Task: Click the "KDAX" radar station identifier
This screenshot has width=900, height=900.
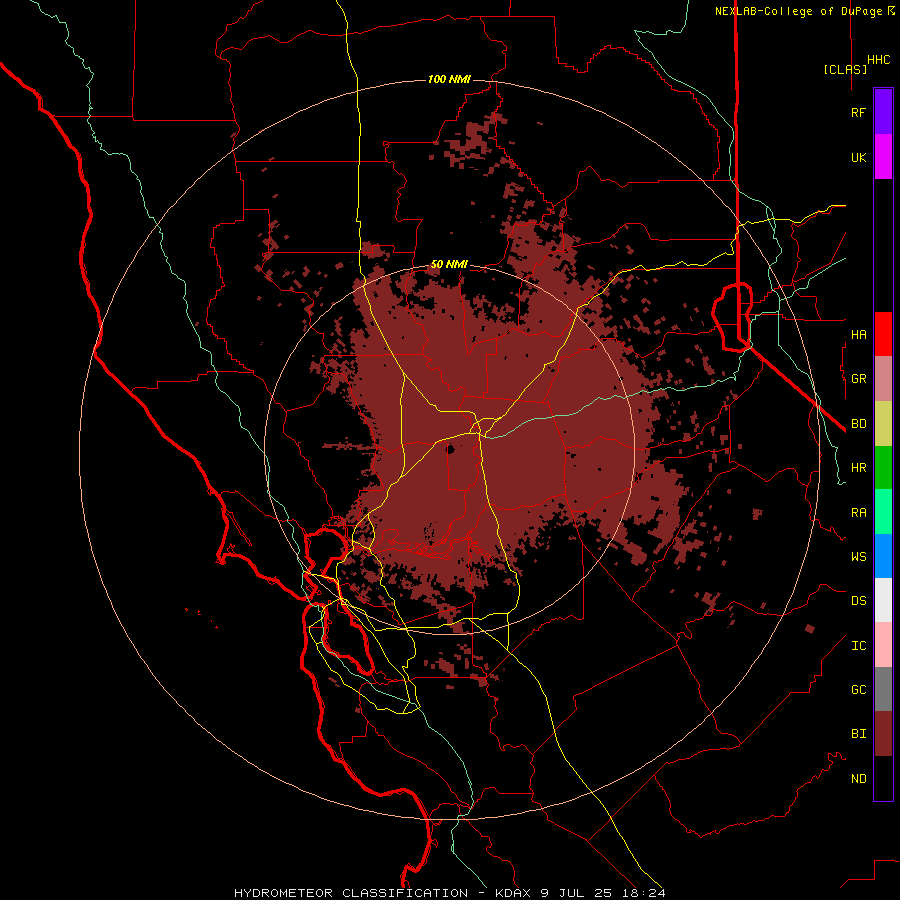Action: point(514,893)
